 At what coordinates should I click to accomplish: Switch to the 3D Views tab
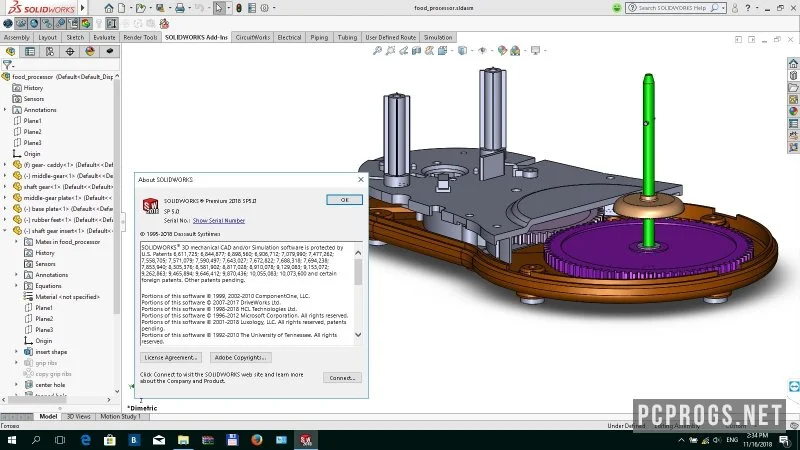79,417
